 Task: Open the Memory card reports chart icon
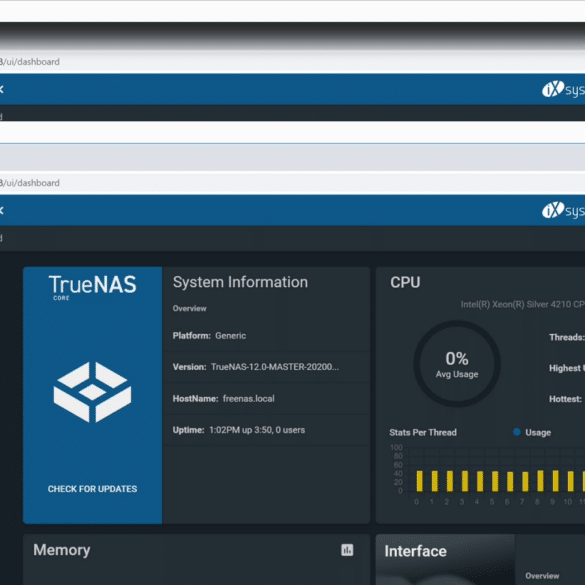(x=347, y=550)
